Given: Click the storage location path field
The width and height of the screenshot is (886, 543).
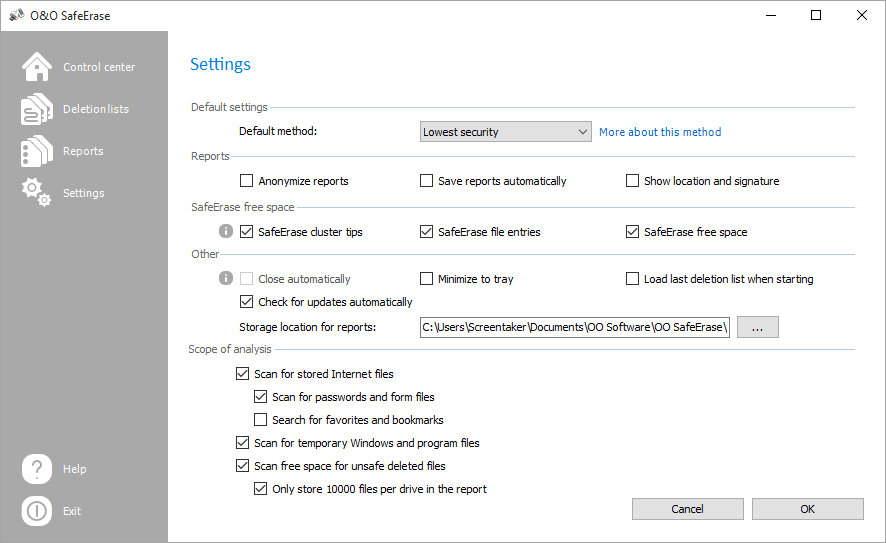Looking at the screenshot, I should [x=575, y=327].
